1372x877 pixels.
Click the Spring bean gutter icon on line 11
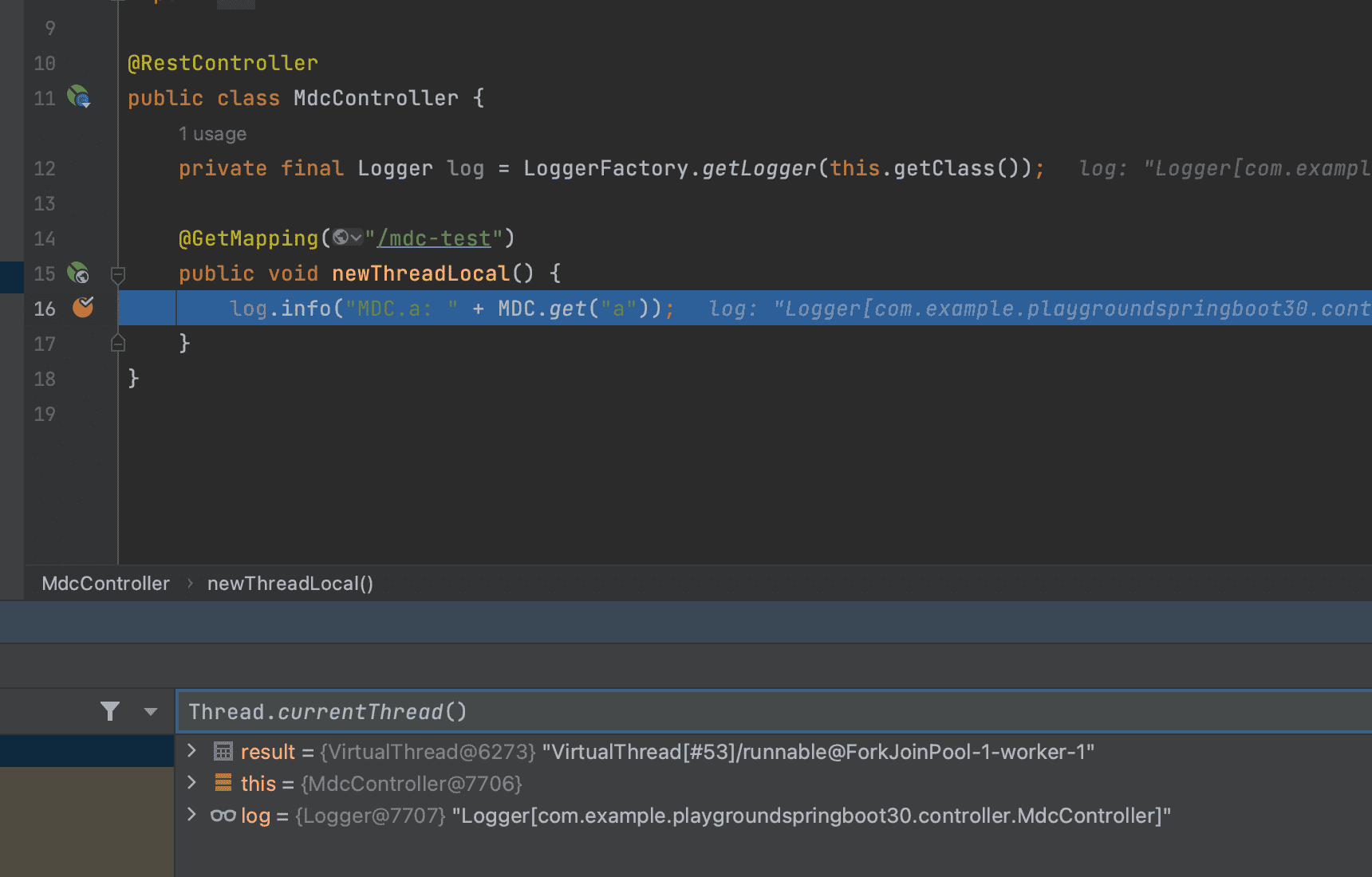pyautogui.click(x=78, y=97)
